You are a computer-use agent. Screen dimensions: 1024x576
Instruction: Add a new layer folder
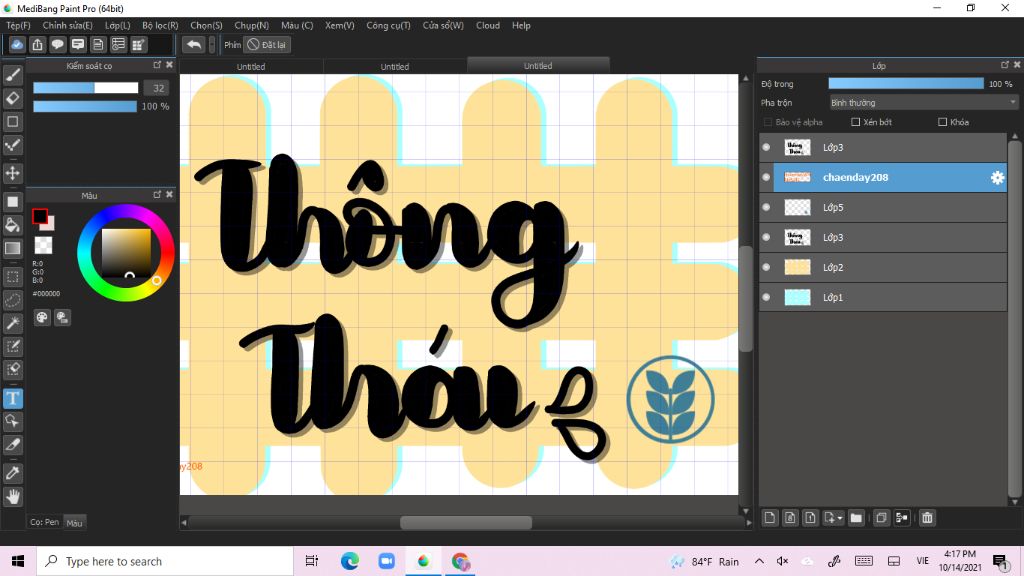856,518
